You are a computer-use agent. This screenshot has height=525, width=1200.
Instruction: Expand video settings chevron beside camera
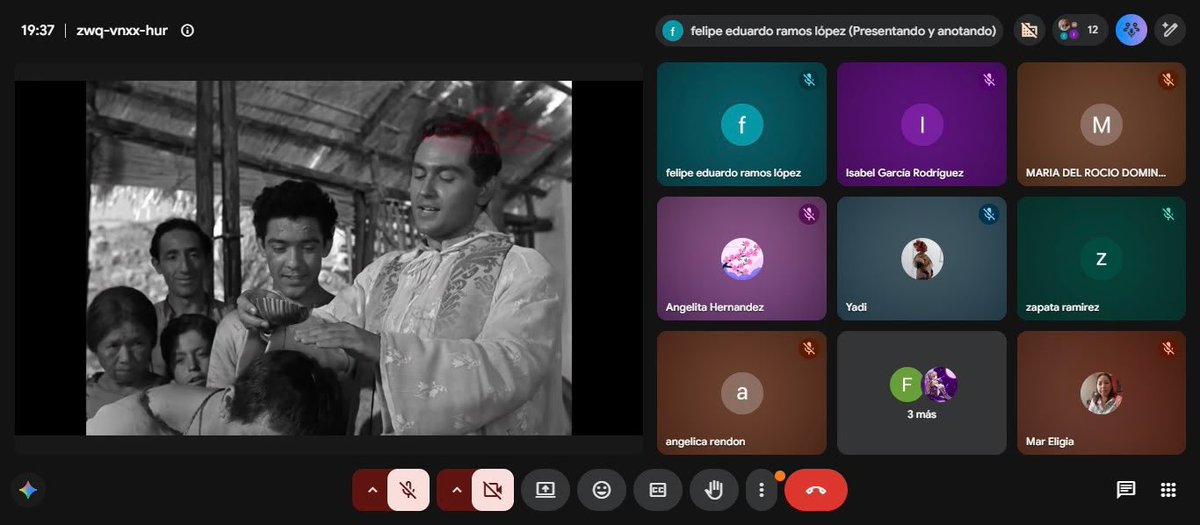click(456, 490)
